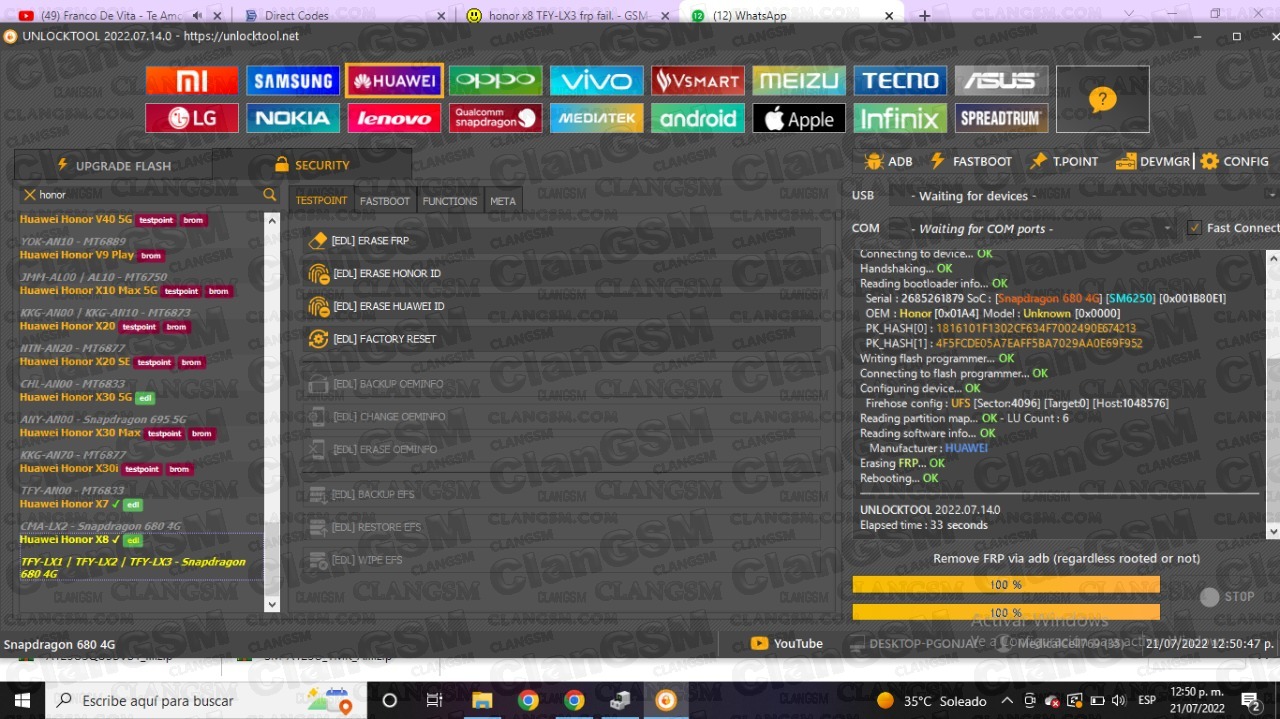Select Huawei Honor V9 Play model
Image resolution: width=1280 pixels, height=719 pixels.
coord(77,255)
